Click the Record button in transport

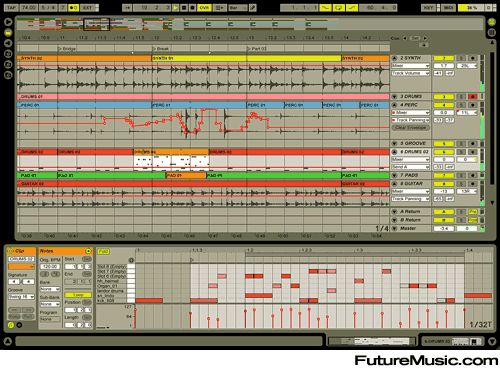pyautogui.click(x=192, y=7)
